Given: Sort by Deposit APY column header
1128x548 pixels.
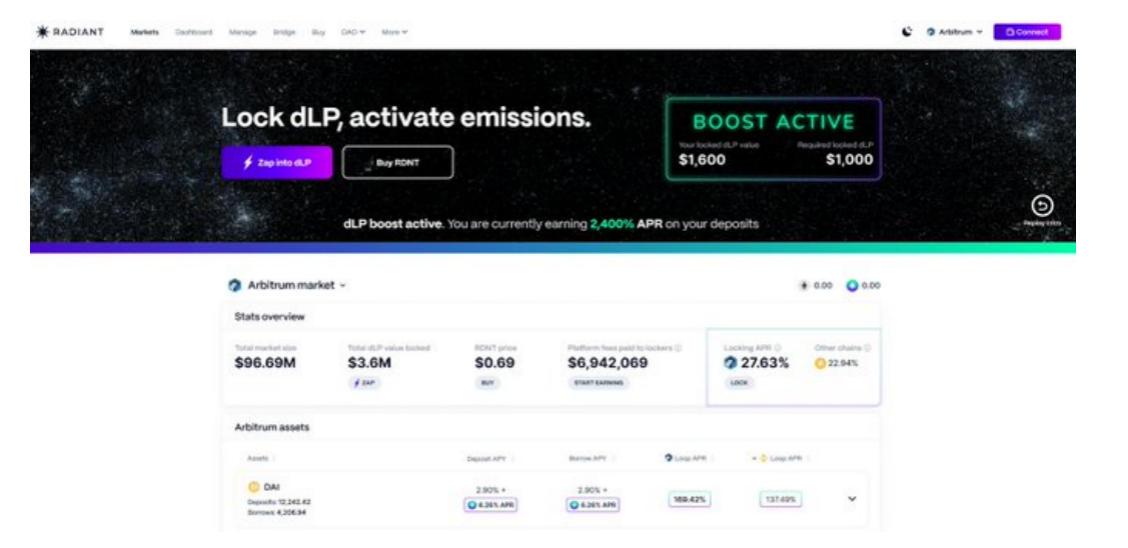Looking at the screenshot, I should point(489,457).
